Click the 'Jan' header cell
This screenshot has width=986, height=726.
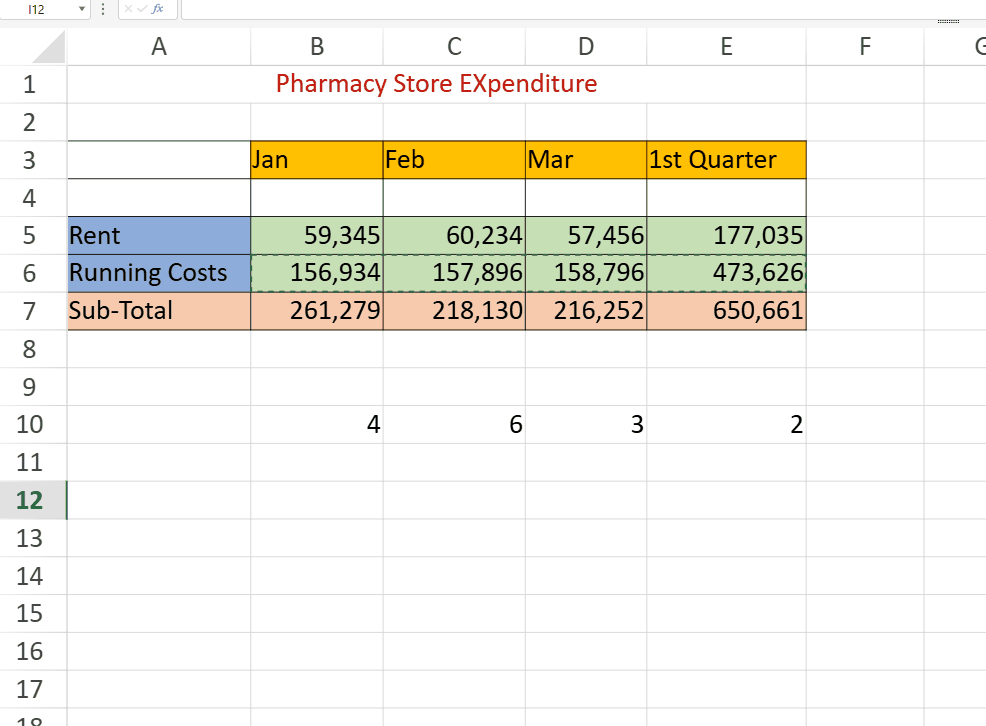(x=317, y=160)
